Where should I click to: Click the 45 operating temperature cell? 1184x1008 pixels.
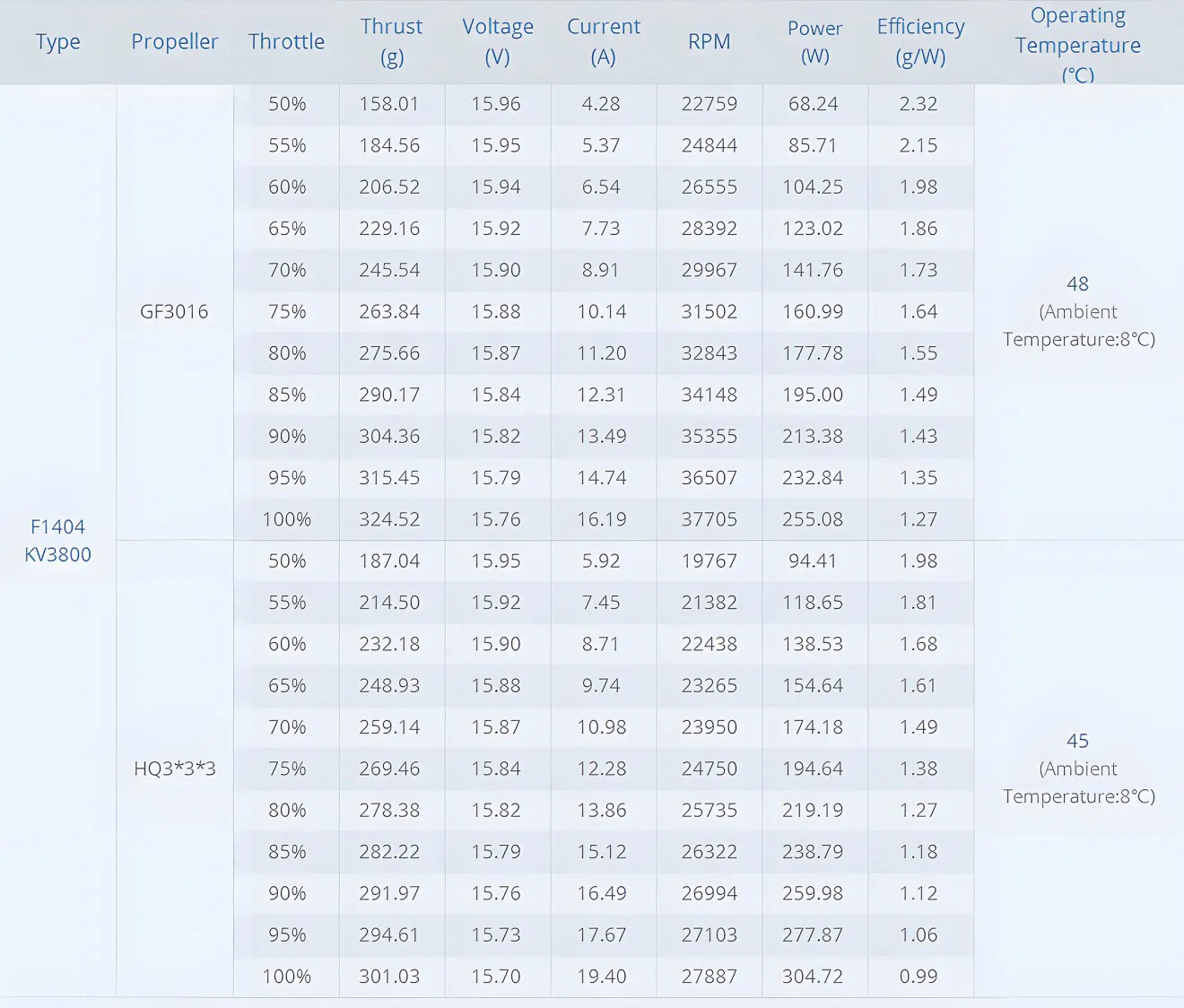pos(1078,768)
